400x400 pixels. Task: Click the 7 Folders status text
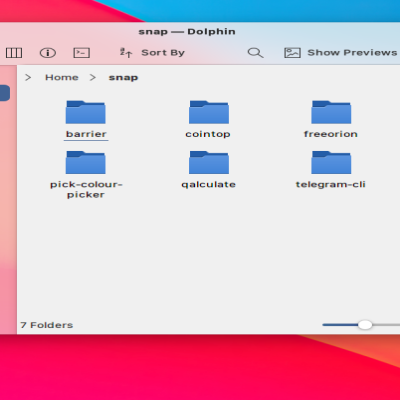point(47,325)
